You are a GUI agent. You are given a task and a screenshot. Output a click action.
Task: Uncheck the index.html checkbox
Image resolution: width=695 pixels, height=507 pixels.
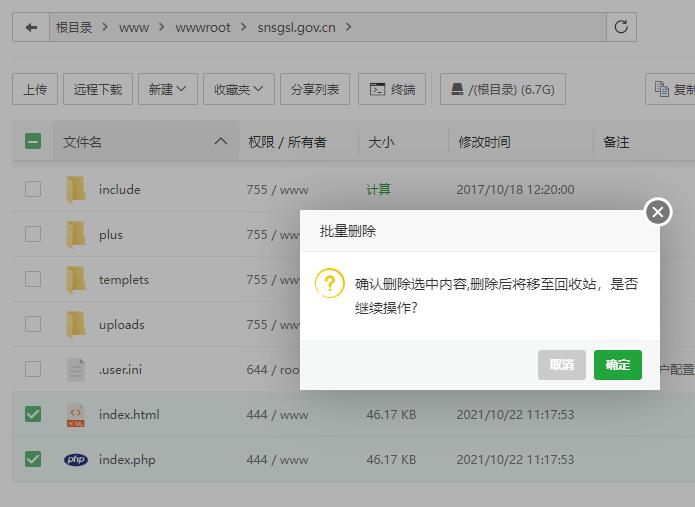(x=33, y=414)
